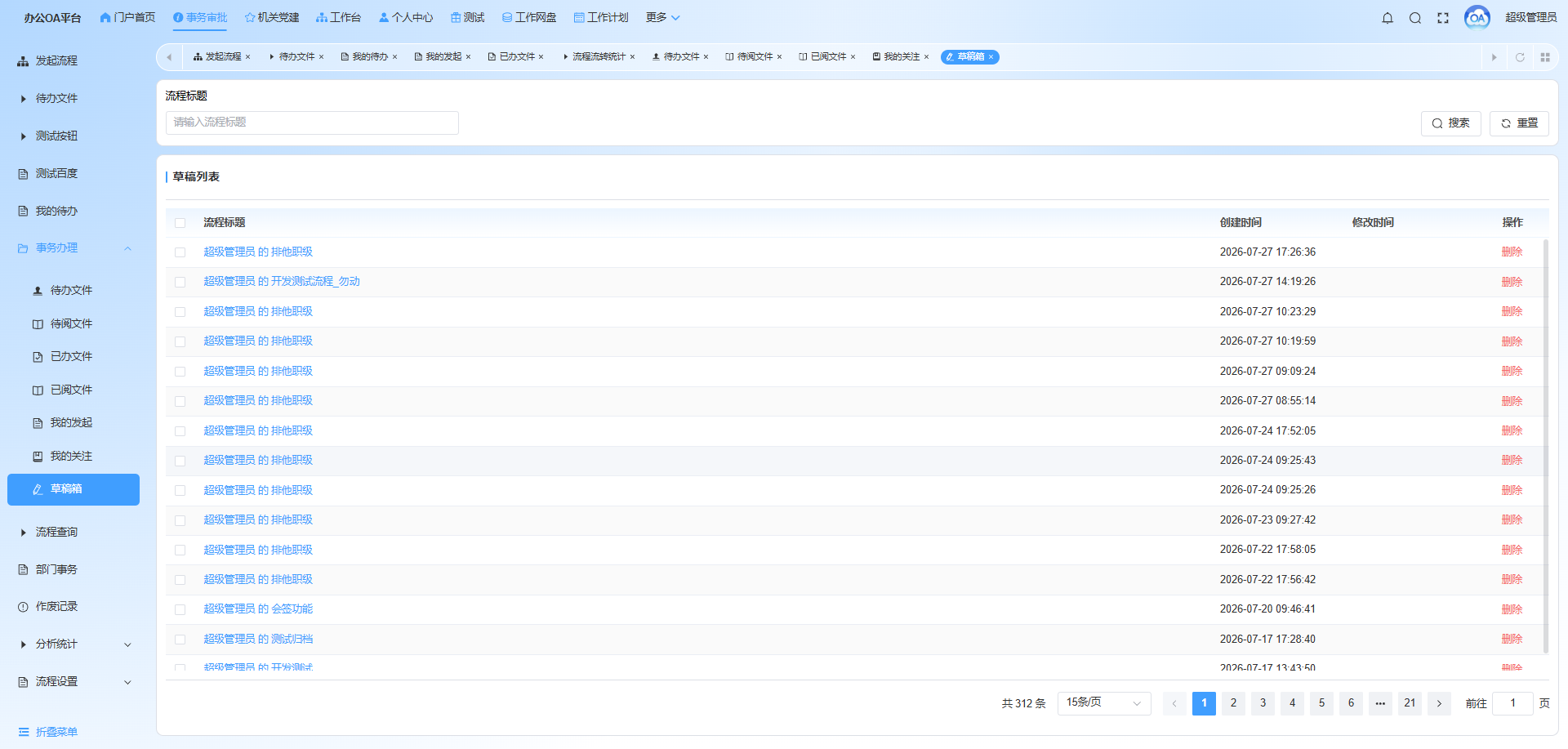Open 机关党建 top navigation item
1568x749 pixels.
pyautogui.click(x=272, y=17)
